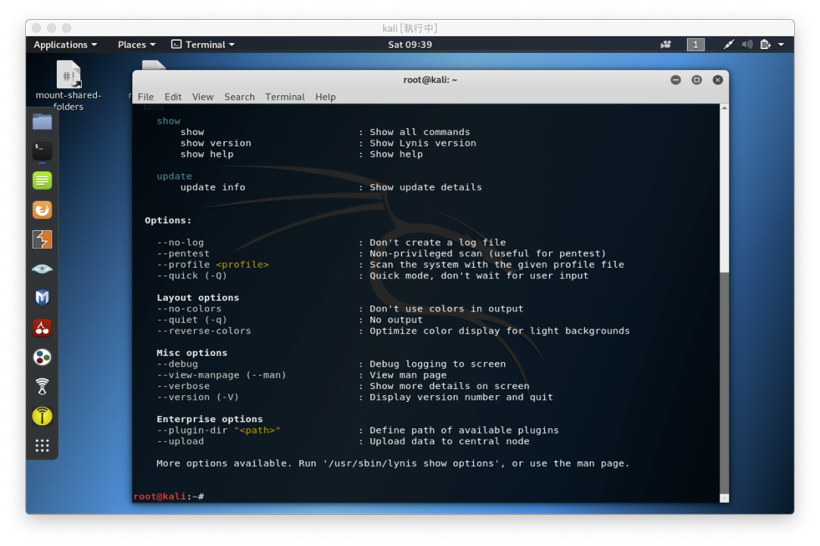Screen dimensions: 820x546
Task: Click the '--no-log' option text
Action: (x=180, y=243)
